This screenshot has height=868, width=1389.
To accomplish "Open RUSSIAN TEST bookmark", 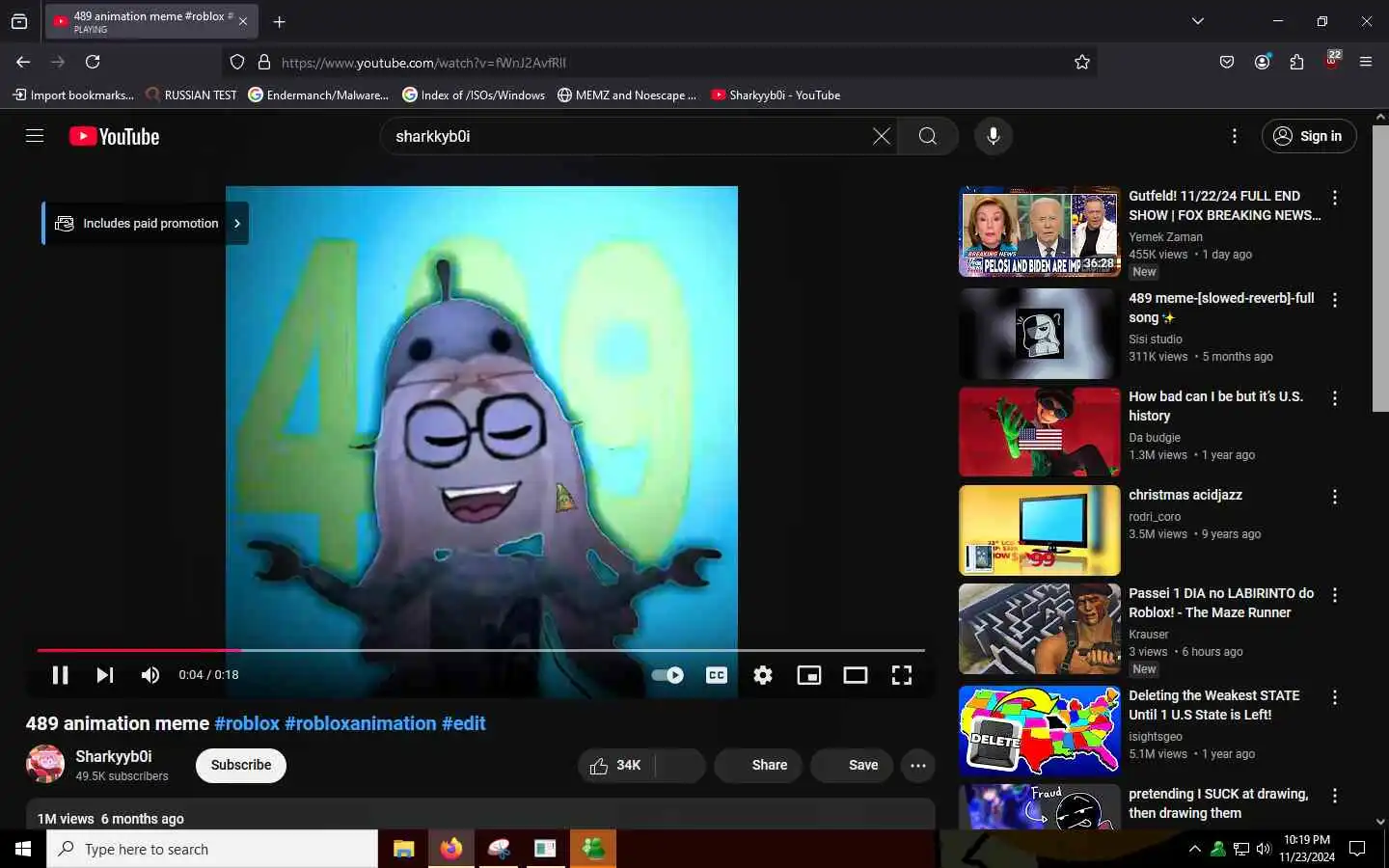I will 191,95.
